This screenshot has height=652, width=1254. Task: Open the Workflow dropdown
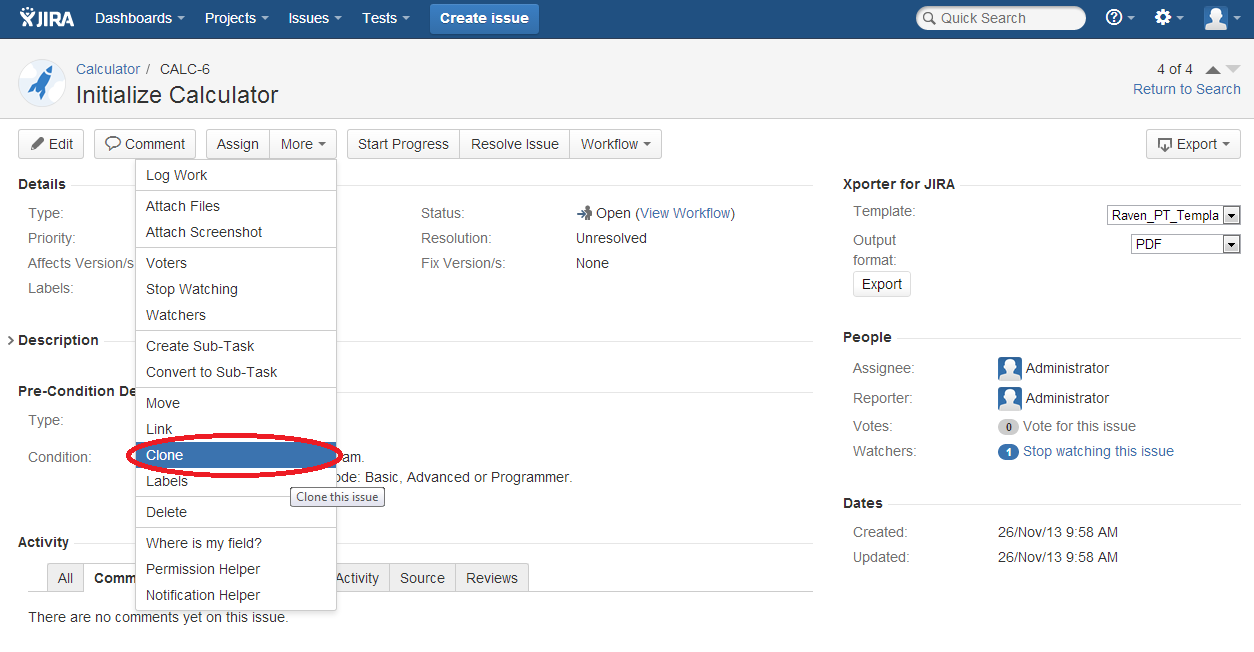coord(616,144)
